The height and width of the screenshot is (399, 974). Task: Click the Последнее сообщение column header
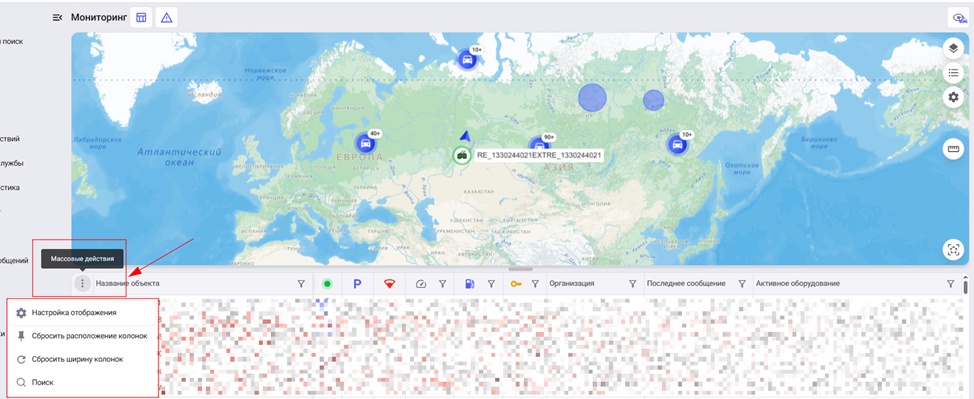[x=686, y=283]
